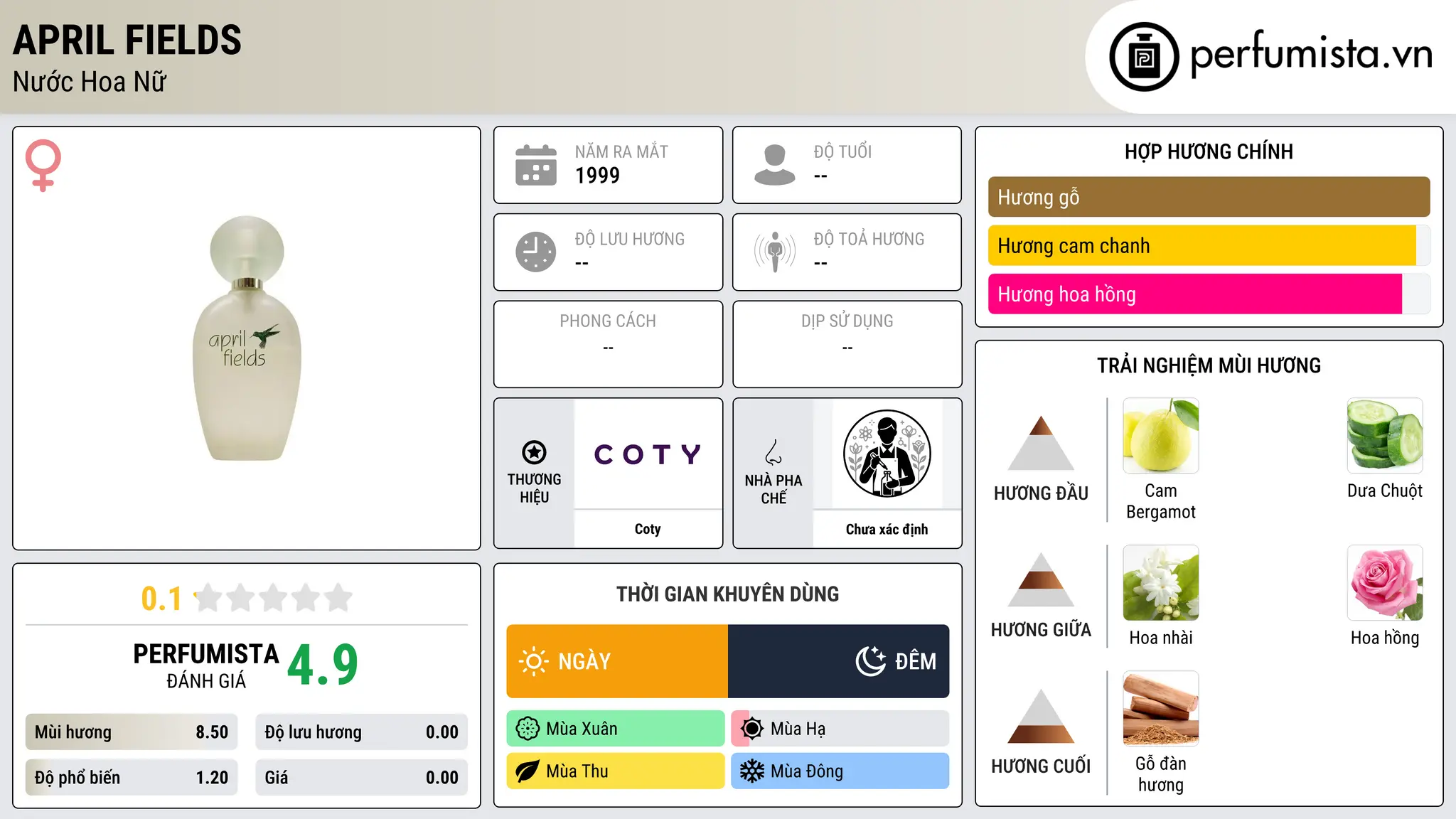This screenshot has height=819, width=1456.
Task: Click the Thời gian khuyên dùng heading
Action: coord(727,594)
